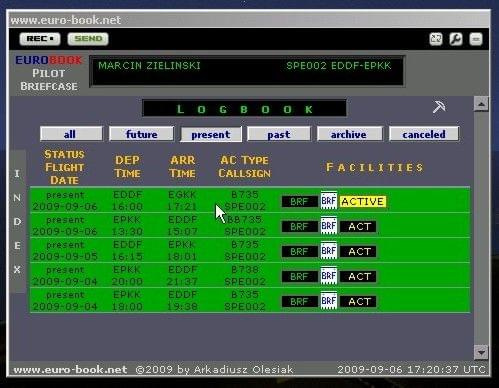499x388 pixels.
Task: Select the 'all' filter tab
Action: coord(71,134)
